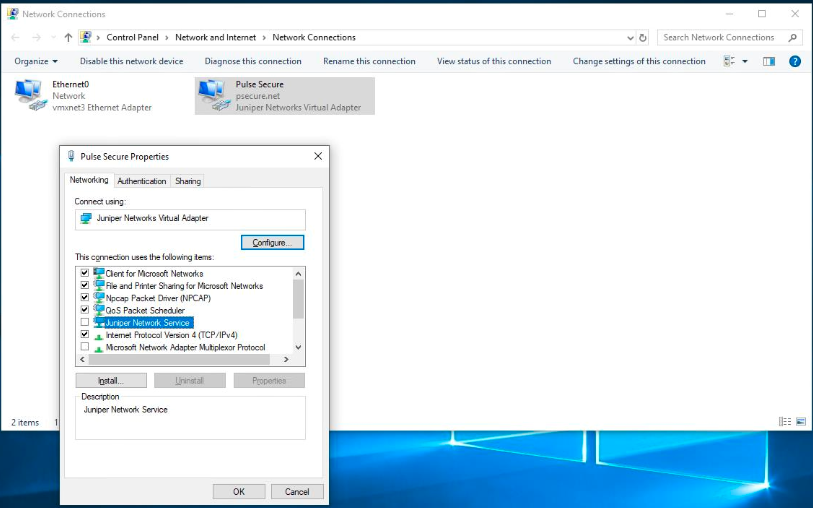Open the Sharing tab
This screenshot has width=813, height=508.
[188, 181]
